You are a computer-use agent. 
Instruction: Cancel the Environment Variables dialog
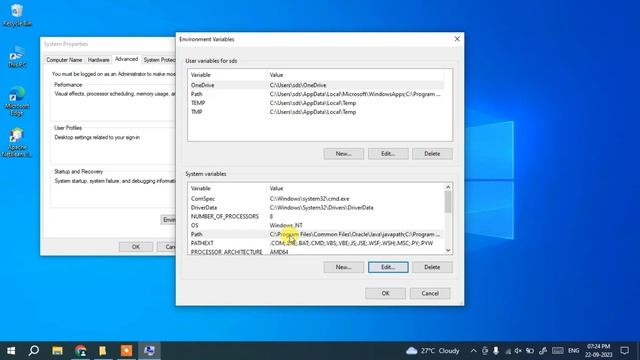pos(430,293)
